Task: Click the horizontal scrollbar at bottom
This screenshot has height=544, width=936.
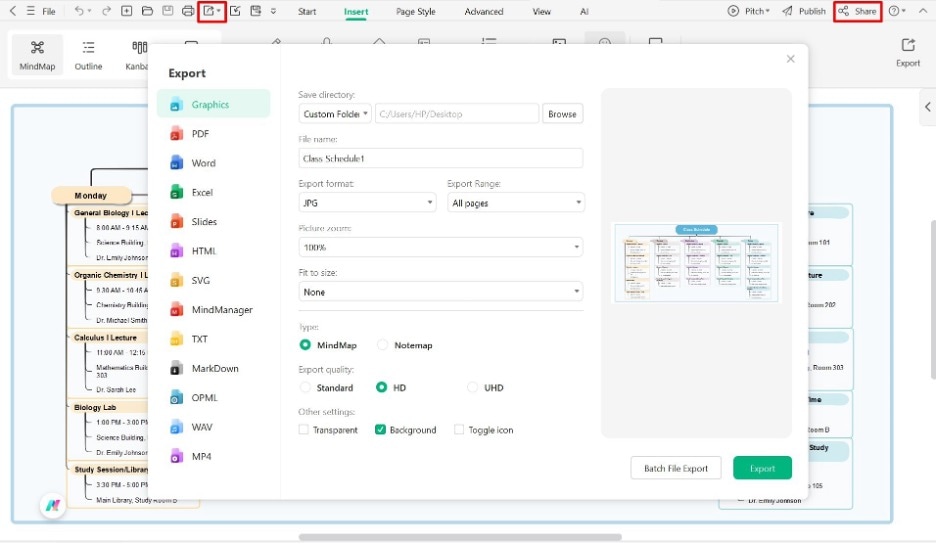Action: [460, 537]
